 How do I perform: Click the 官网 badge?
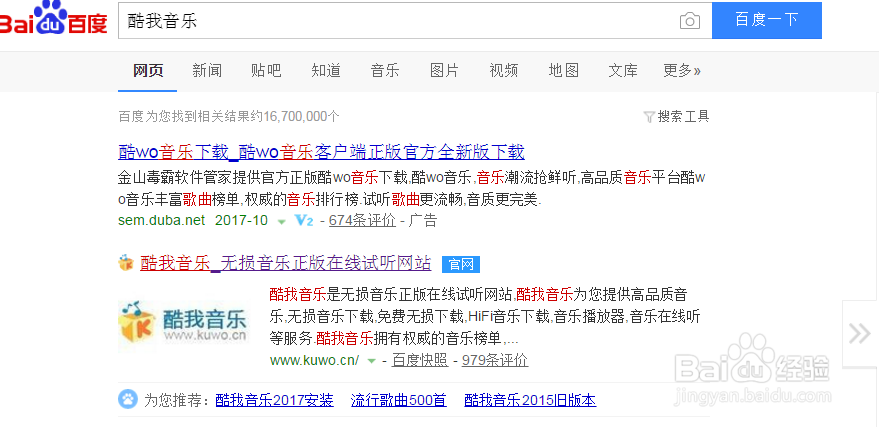[461, 264]
